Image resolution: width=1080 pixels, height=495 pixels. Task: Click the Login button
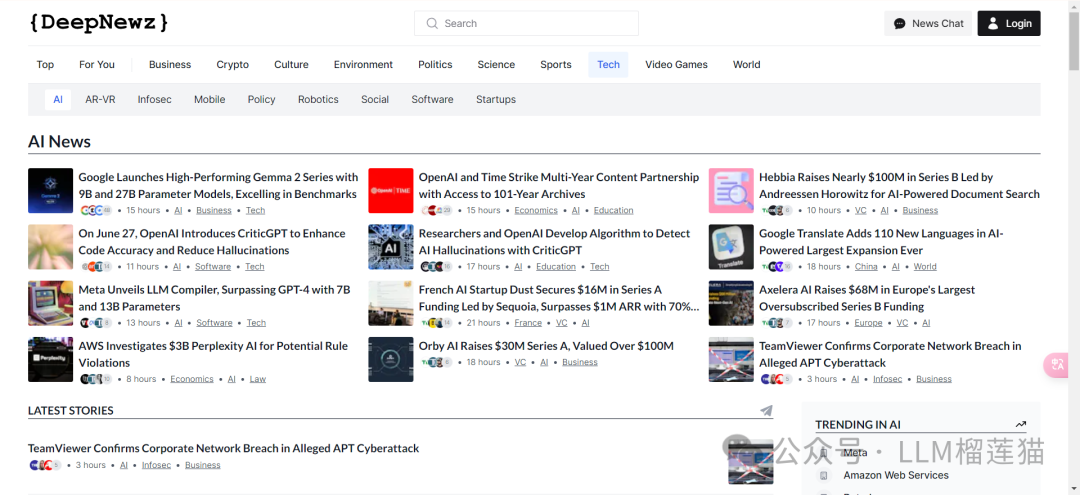[1009, 23]
